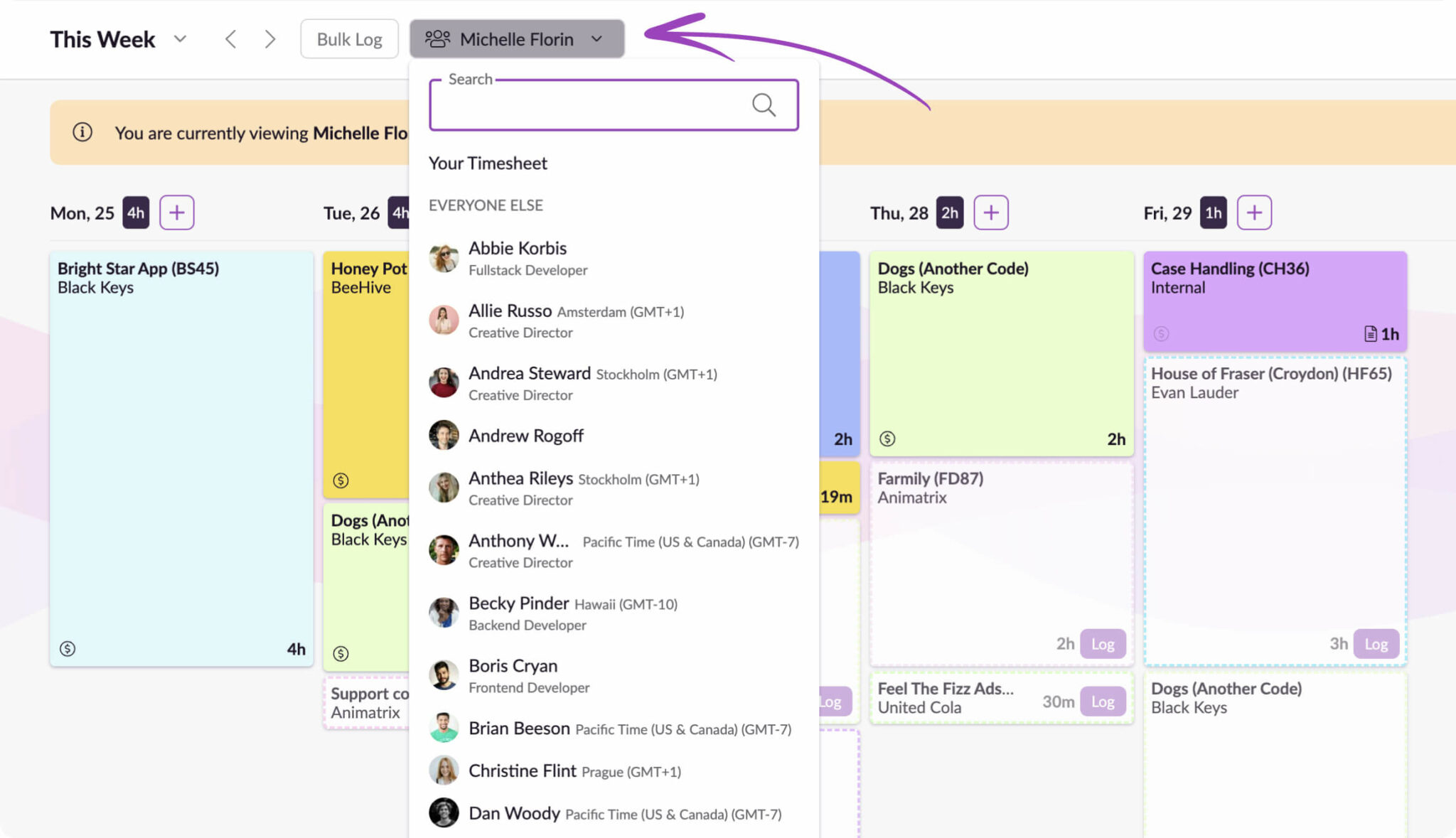The height and width of the screenshot is (838, 1456).
Task: Click the billable dollar icon on Bright Star App
Action: 68,648
